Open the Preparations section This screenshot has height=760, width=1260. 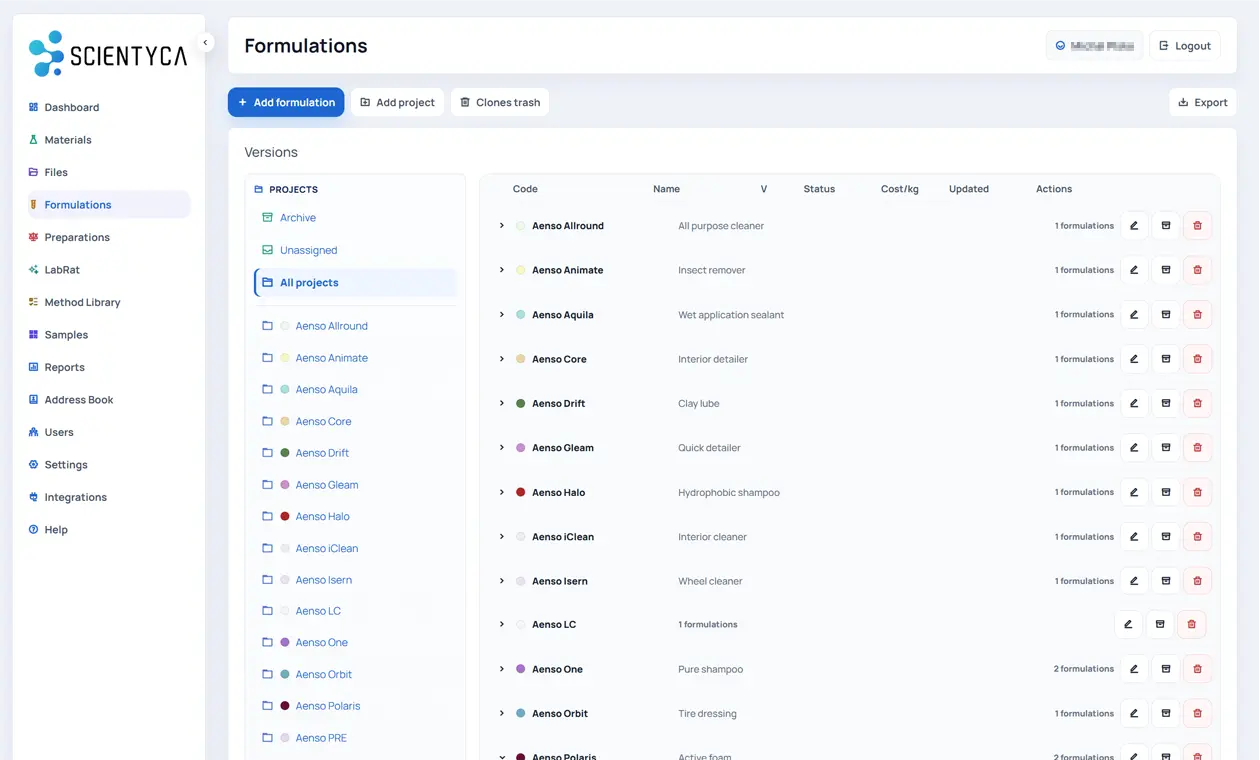coord(109,237)
